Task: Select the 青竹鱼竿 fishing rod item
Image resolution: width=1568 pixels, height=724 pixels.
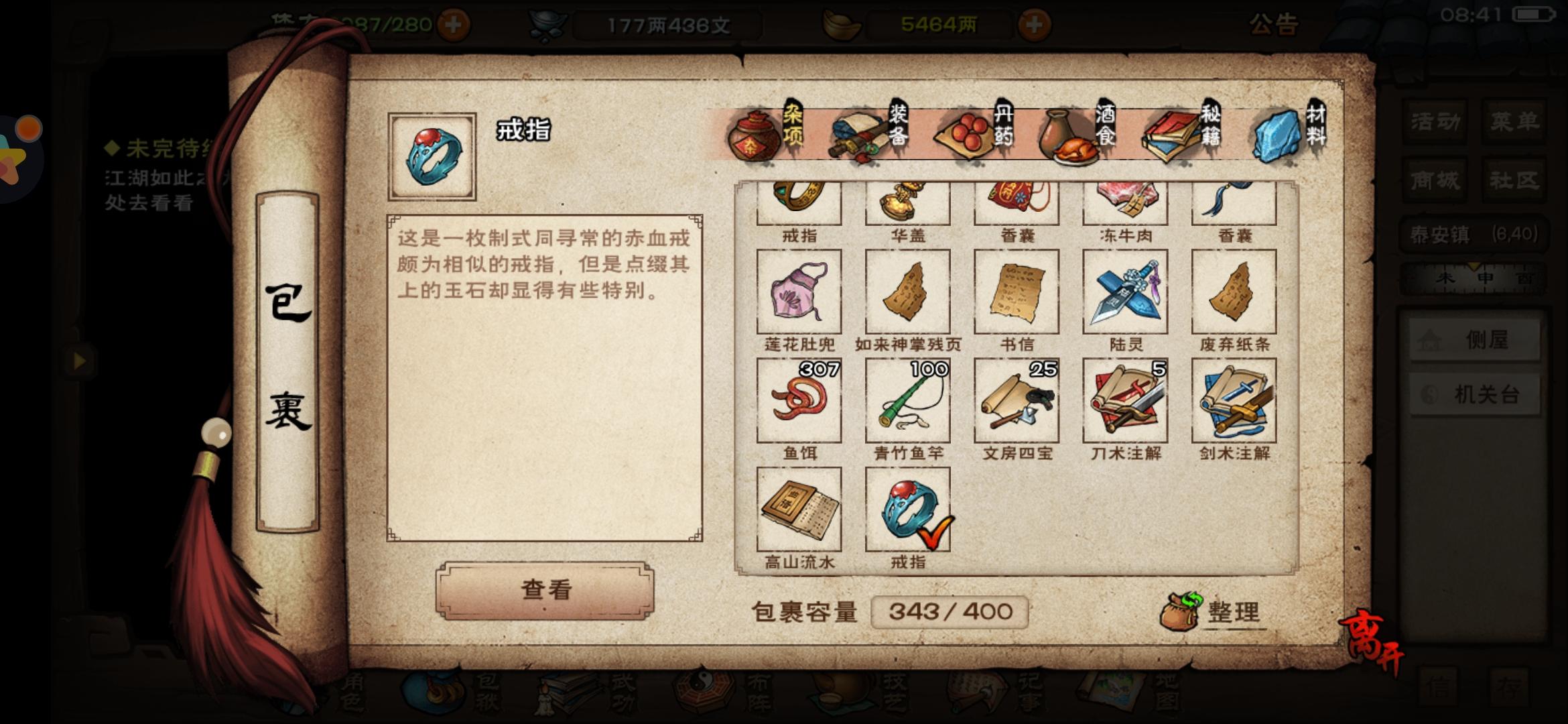Action: (x=907, y=400)
